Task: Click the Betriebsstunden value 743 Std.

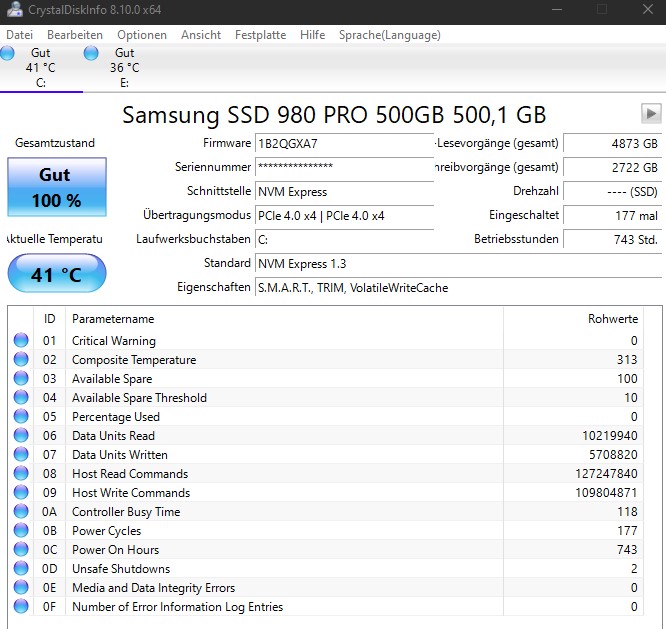Action: point(612,239)
